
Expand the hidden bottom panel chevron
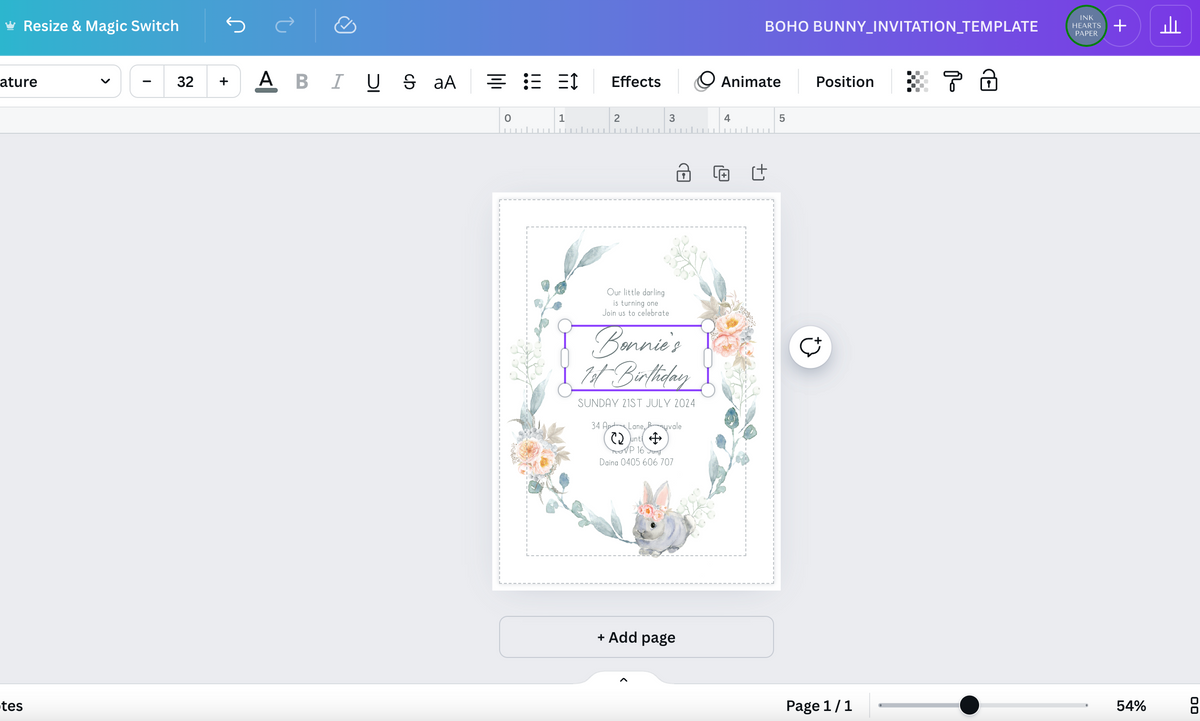click(623, 678)
